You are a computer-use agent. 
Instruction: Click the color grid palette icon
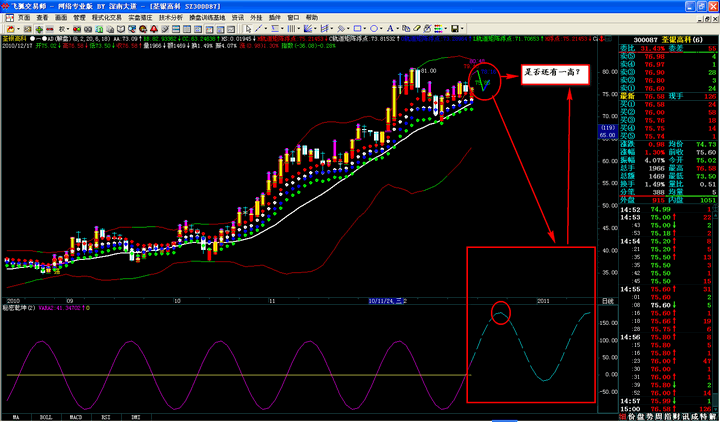437,29
